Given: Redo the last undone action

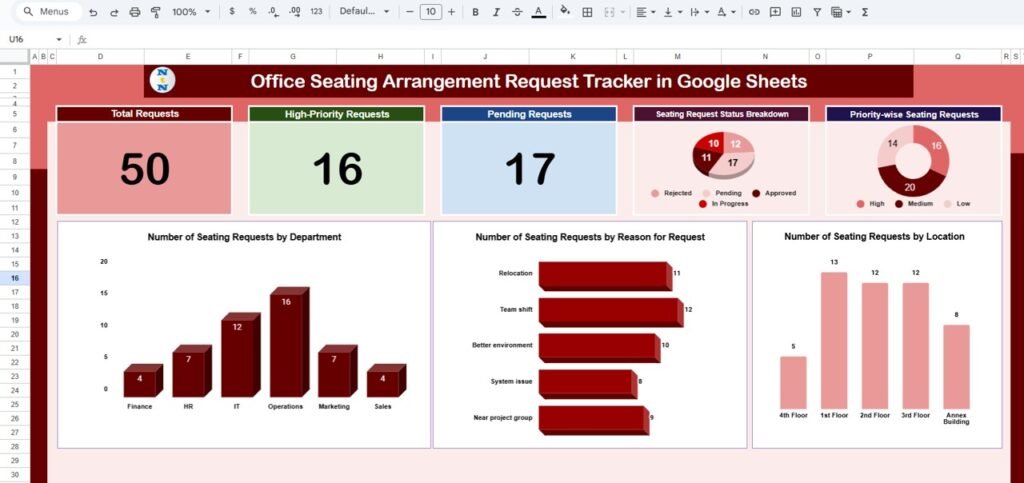Looking at the screenshot, I should pos(114,12).
